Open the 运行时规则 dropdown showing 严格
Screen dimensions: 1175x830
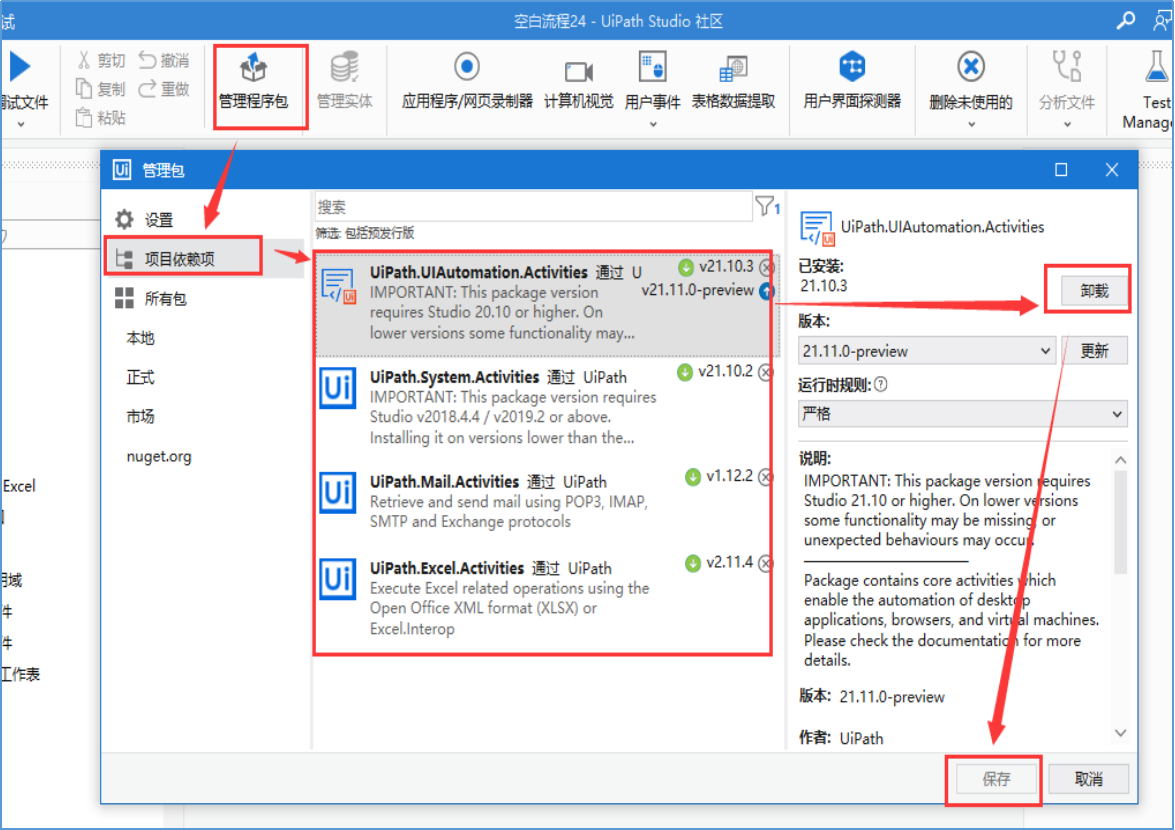point(963,414)
